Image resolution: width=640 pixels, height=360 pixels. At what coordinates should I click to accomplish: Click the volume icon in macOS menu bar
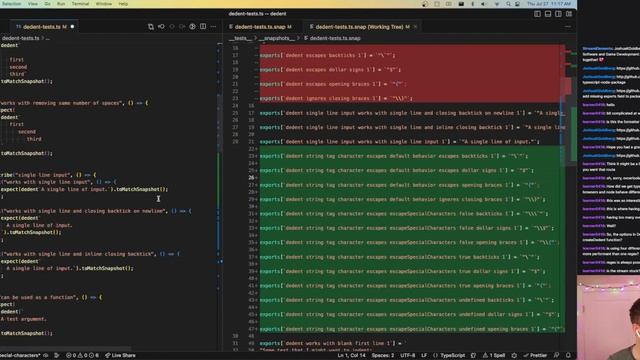(x=484, y=4)
